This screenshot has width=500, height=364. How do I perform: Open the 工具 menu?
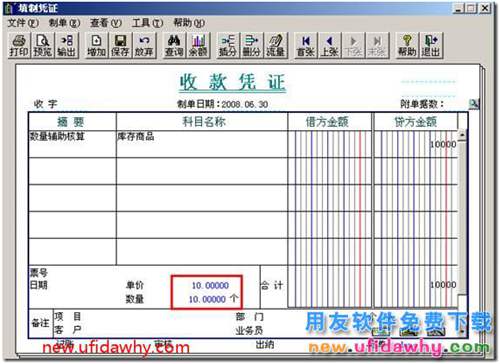click(147, 23)
